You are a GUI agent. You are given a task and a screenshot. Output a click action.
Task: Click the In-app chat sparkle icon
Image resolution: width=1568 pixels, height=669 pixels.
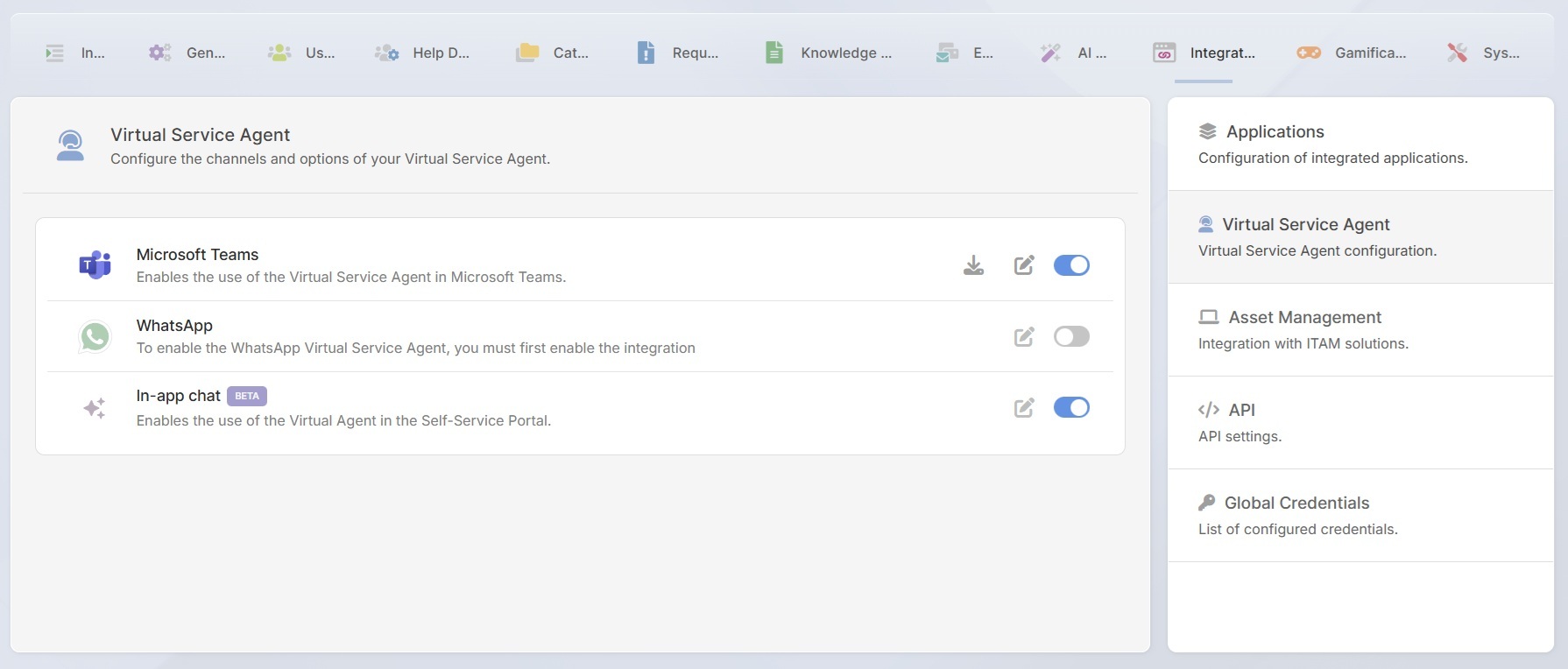click(95, 408)
